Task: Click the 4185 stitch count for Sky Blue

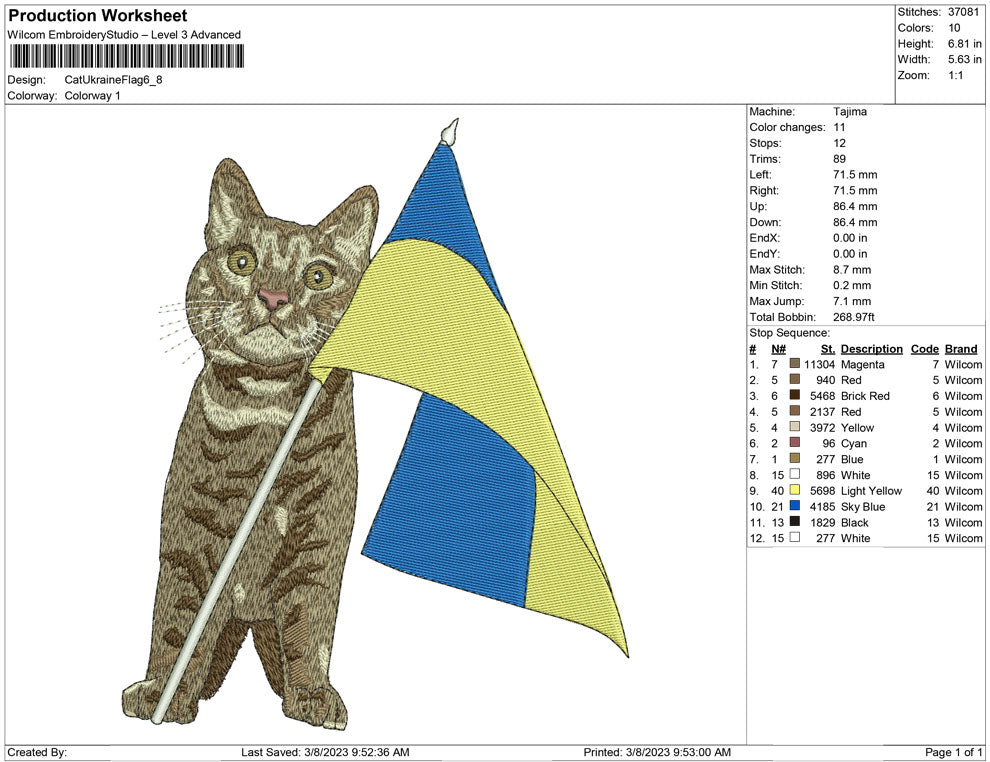Action: [823, 506]
